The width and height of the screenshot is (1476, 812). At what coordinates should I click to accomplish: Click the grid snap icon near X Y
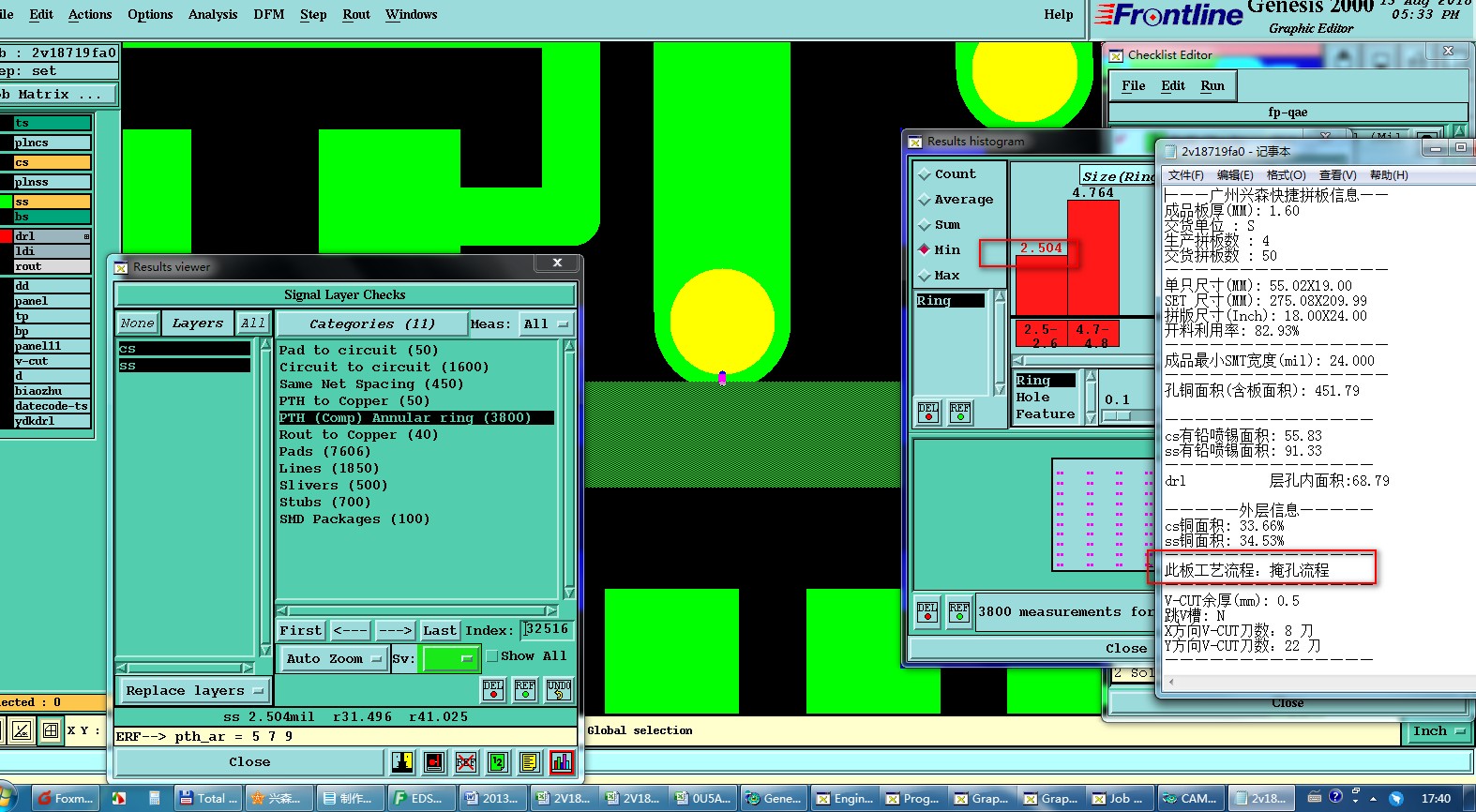(x=51, y=730)
